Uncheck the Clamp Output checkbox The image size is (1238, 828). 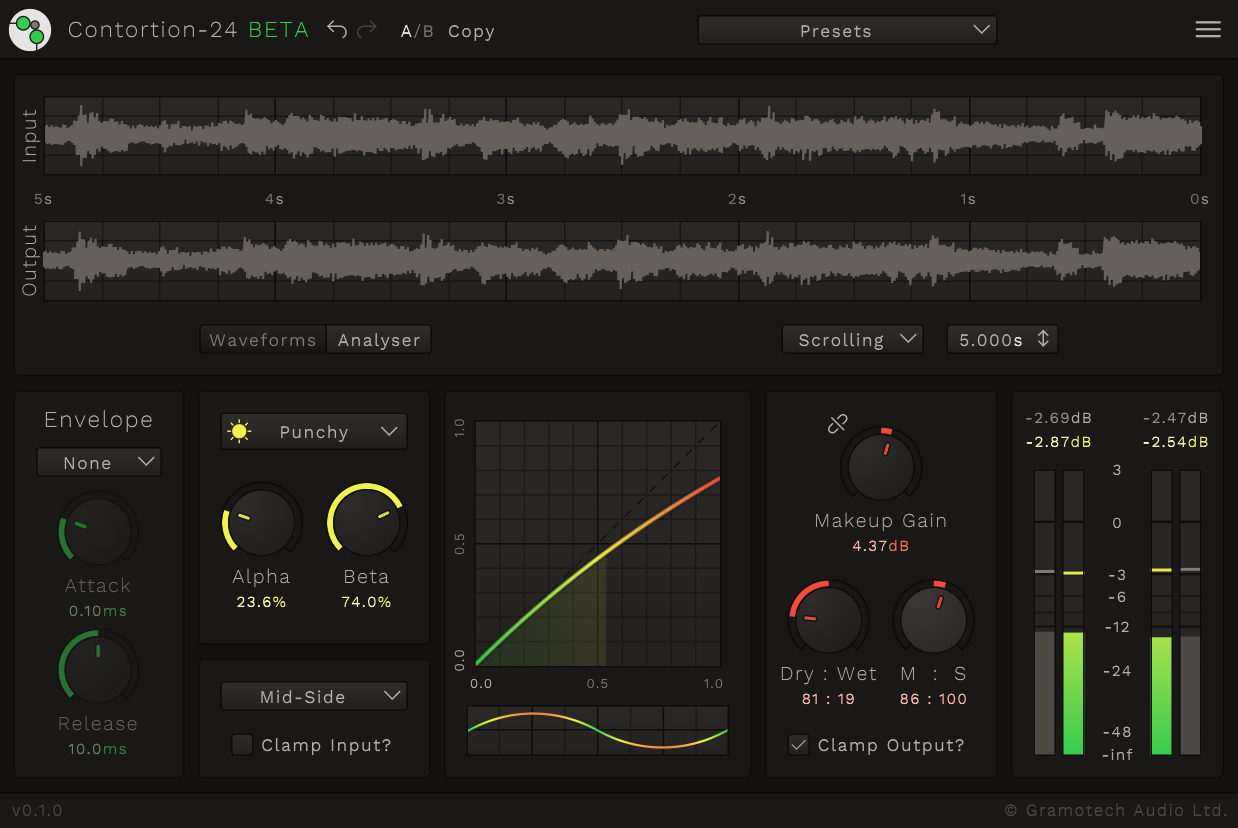pos(798,745)
